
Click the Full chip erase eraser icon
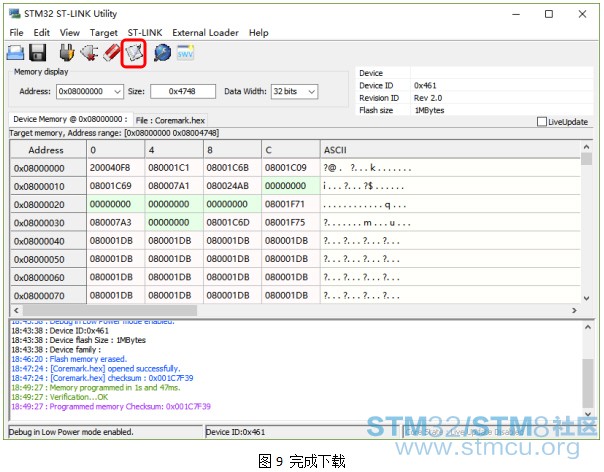(x=112, y=53)
